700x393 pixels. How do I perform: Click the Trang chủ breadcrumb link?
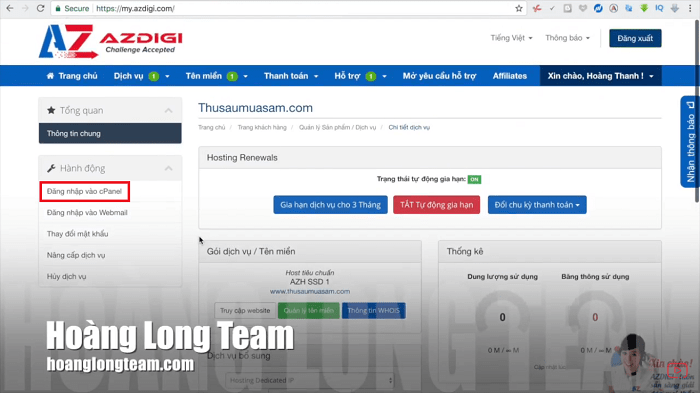(212, 127)
